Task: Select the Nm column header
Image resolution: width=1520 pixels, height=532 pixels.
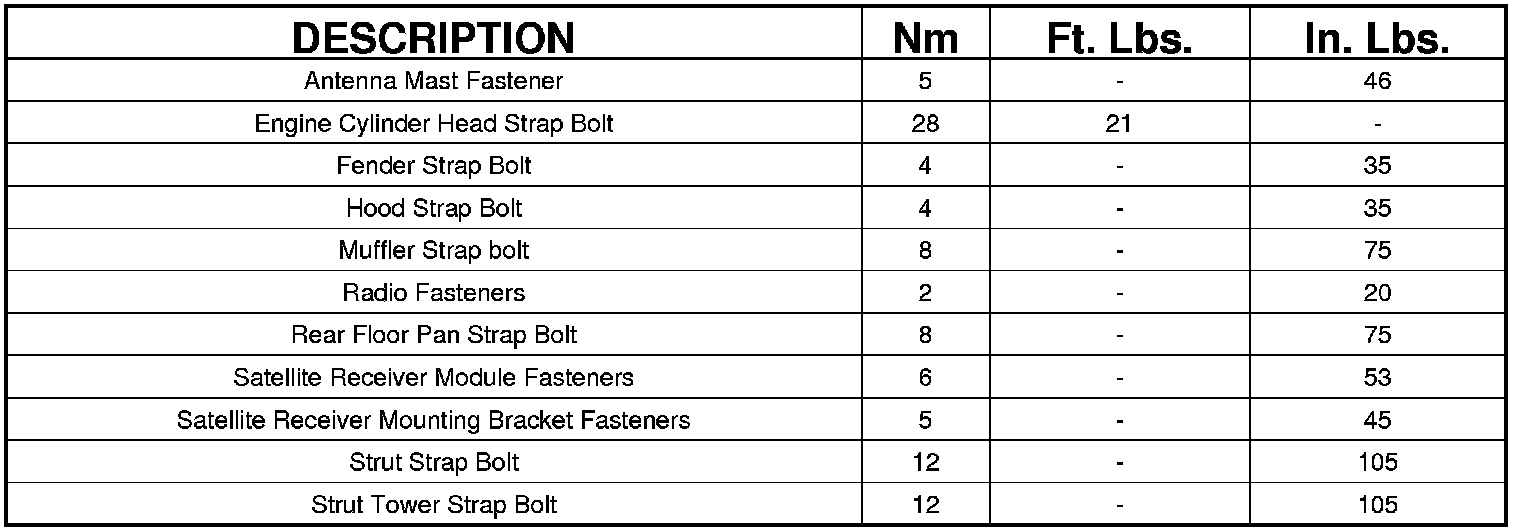Action: tap(924, 38)
